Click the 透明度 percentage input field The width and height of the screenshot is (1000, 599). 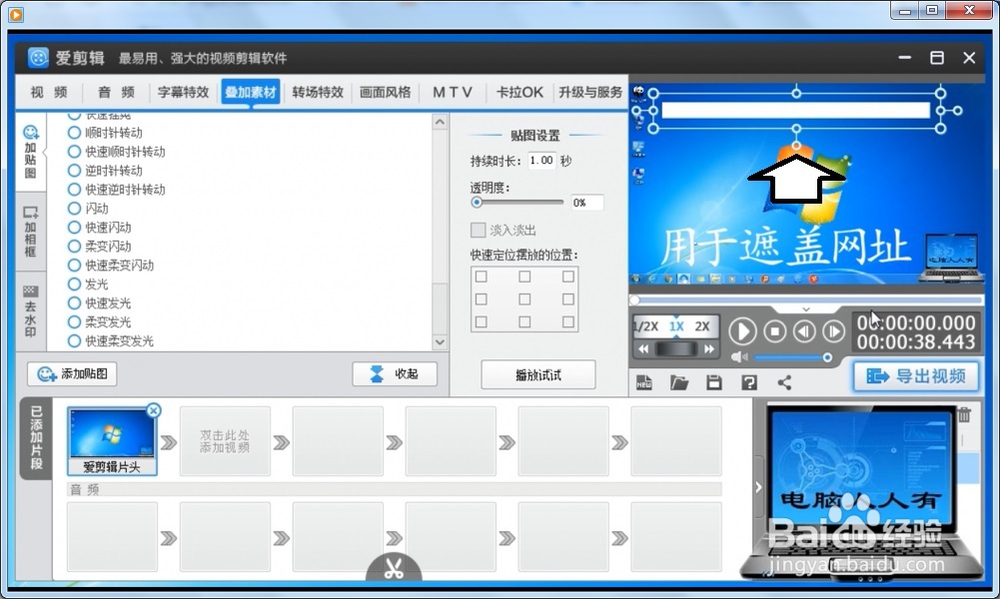587,203
